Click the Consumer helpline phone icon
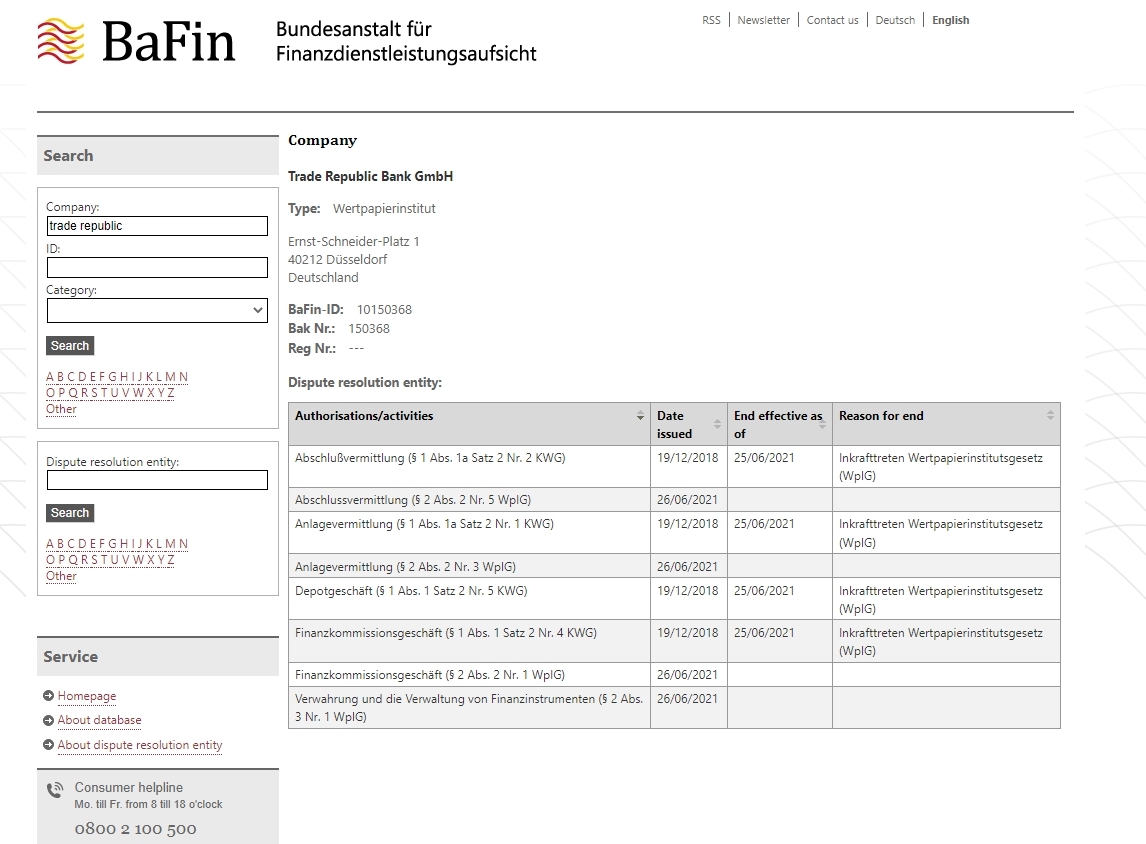Viewport: 1146px width, 844px height. point(55,789)
